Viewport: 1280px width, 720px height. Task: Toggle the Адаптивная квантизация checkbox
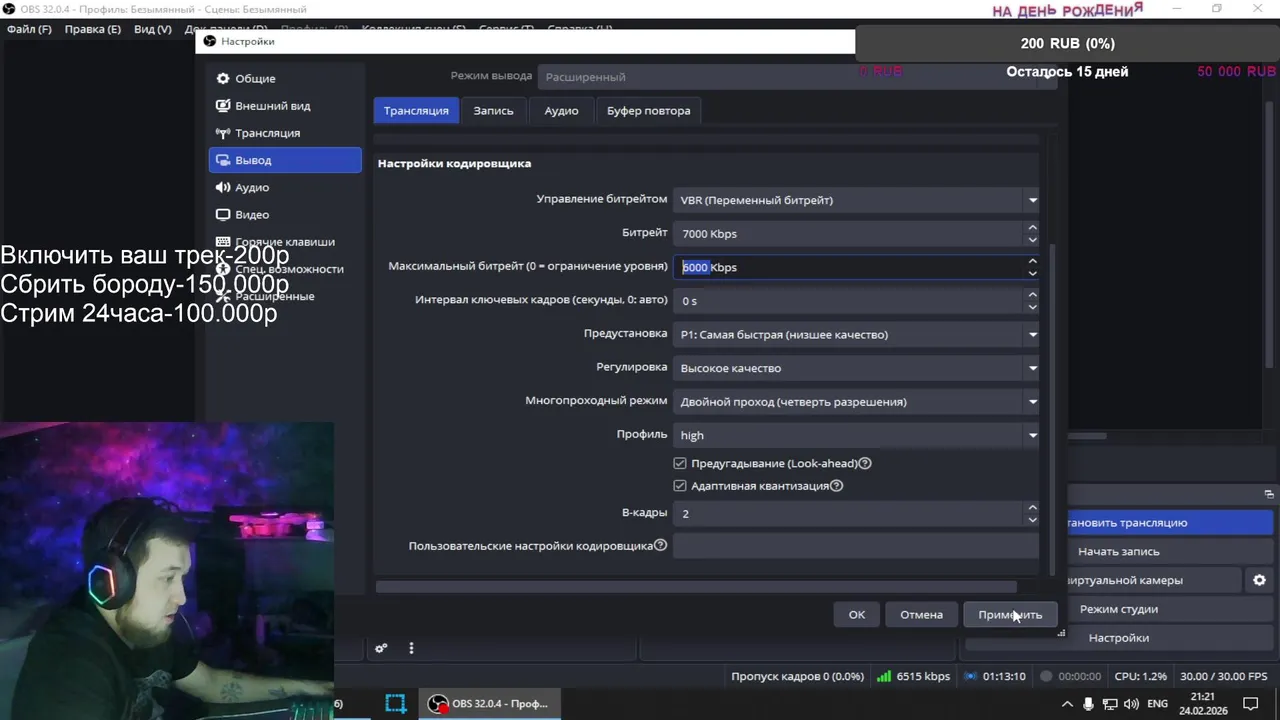[x=680, y=486]
